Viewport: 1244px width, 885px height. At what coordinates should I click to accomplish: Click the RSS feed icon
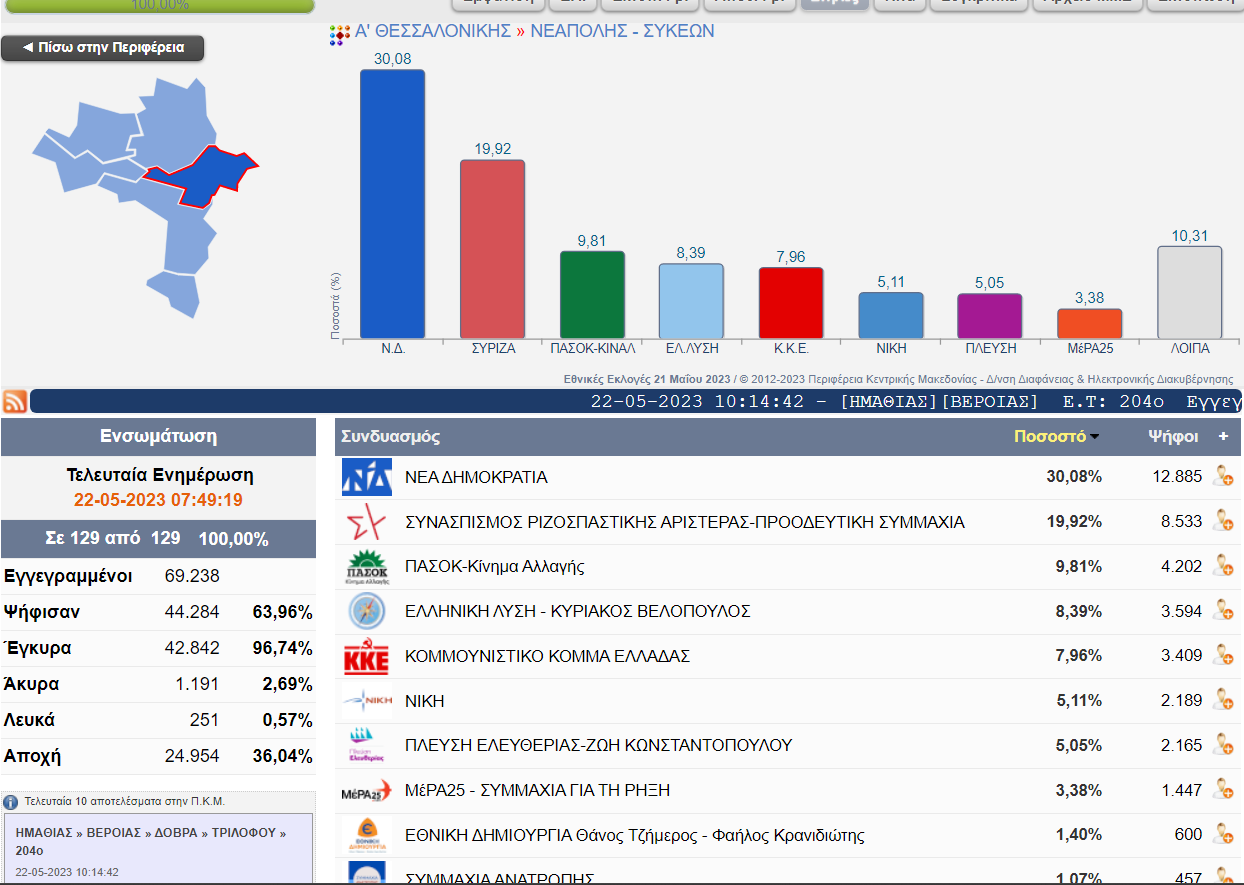click(15, 401)
